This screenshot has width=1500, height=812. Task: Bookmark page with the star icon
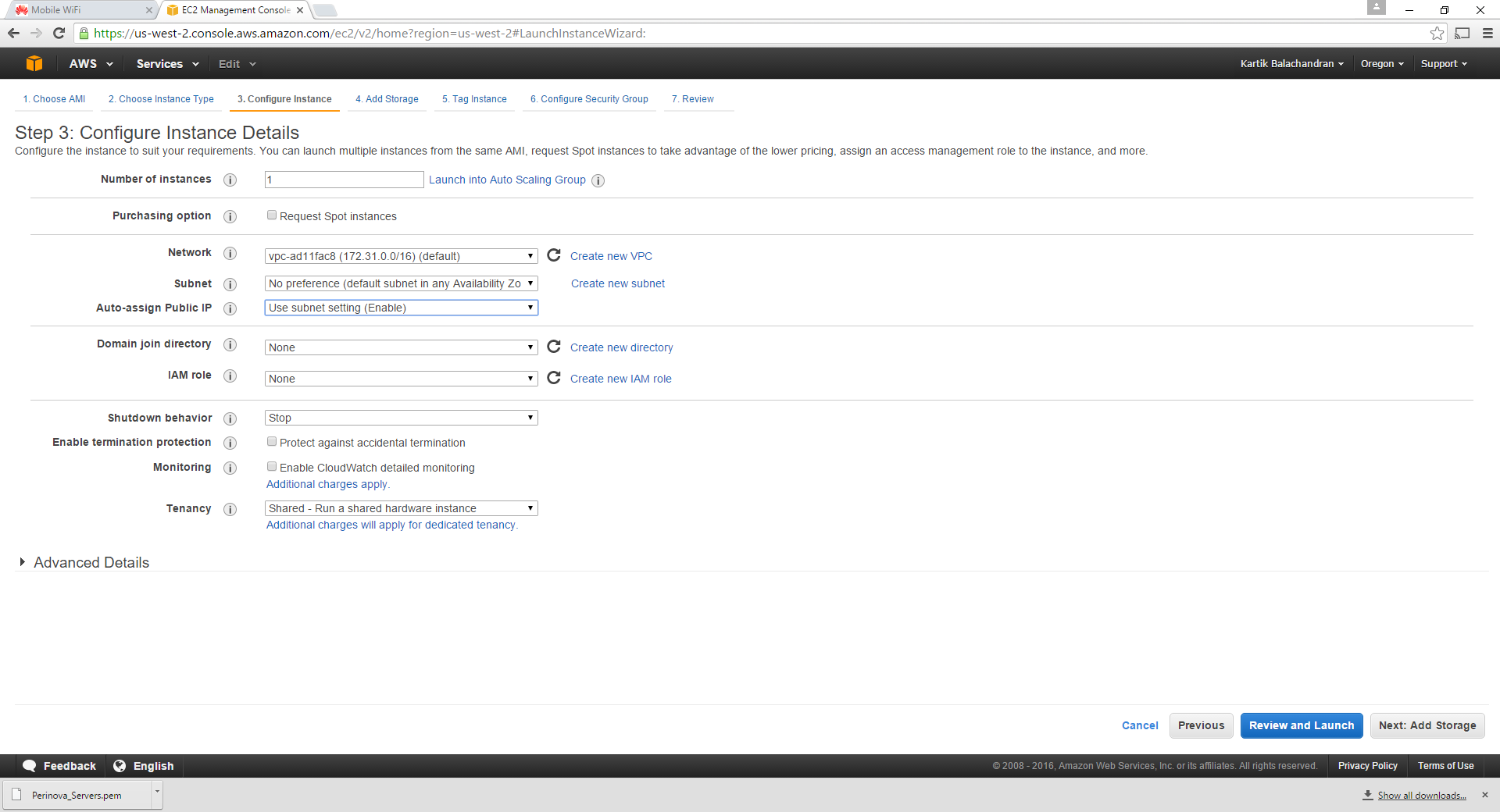1437,33
